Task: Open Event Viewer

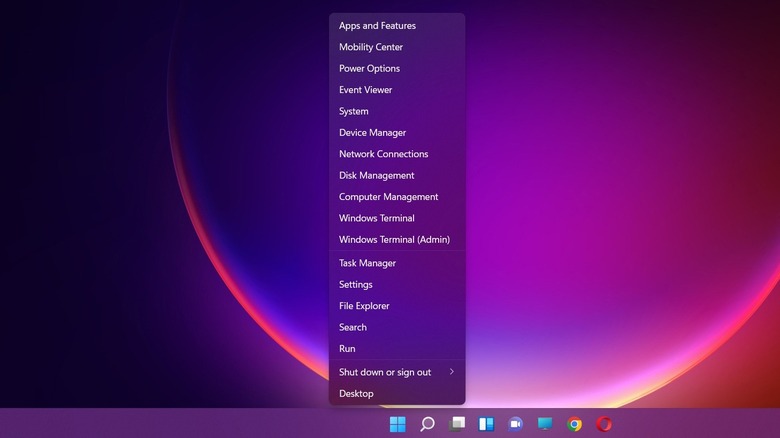Action: pyautogui.click(x=365, y=90)
